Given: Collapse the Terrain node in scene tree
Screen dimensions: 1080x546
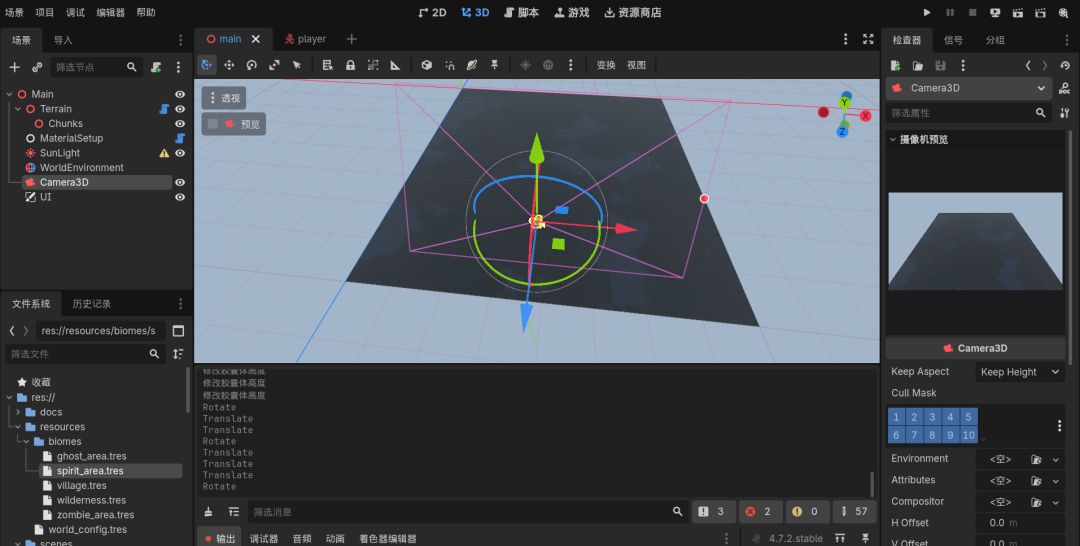Looking at the screenshot, I should [18, 109].
